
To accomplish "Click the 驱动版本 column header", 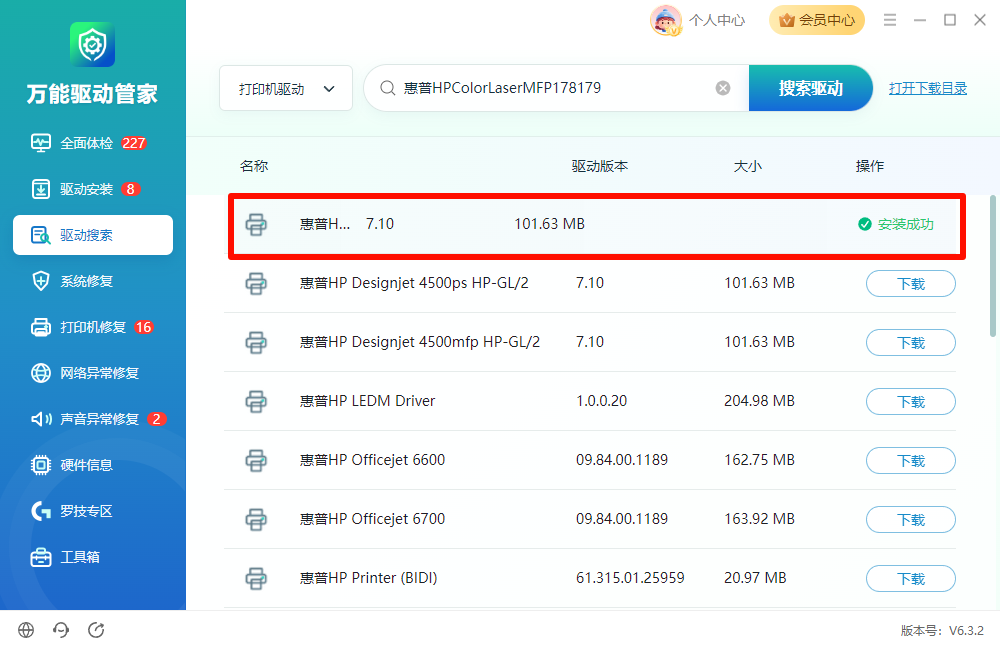I will click(599, 166).
